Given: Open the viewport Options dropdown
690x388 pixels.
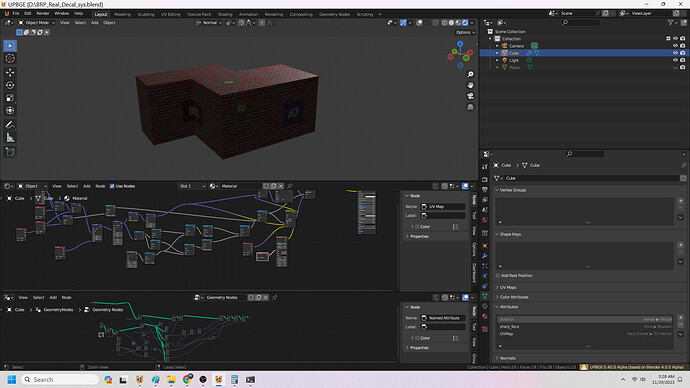Looking at the screenshot, I should (465, 32).
